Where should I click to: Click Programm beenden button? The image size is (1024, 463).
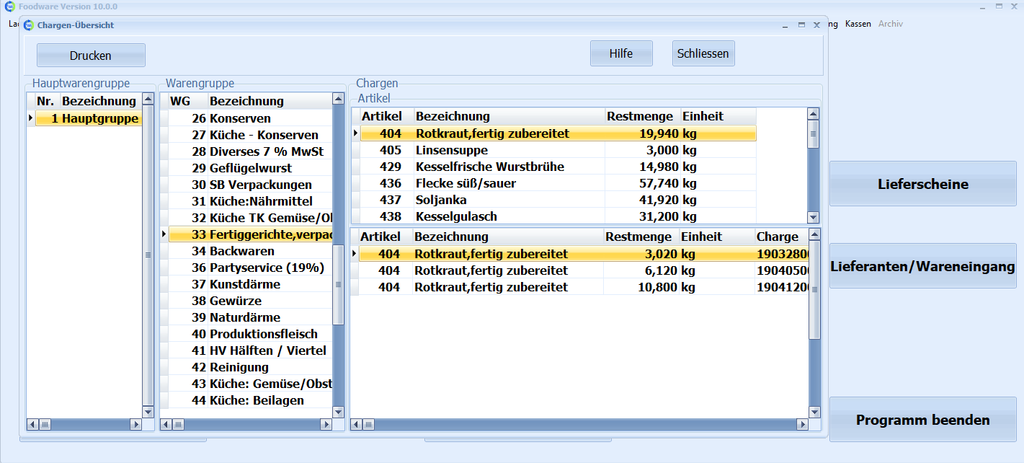click(x=923, y=419)
